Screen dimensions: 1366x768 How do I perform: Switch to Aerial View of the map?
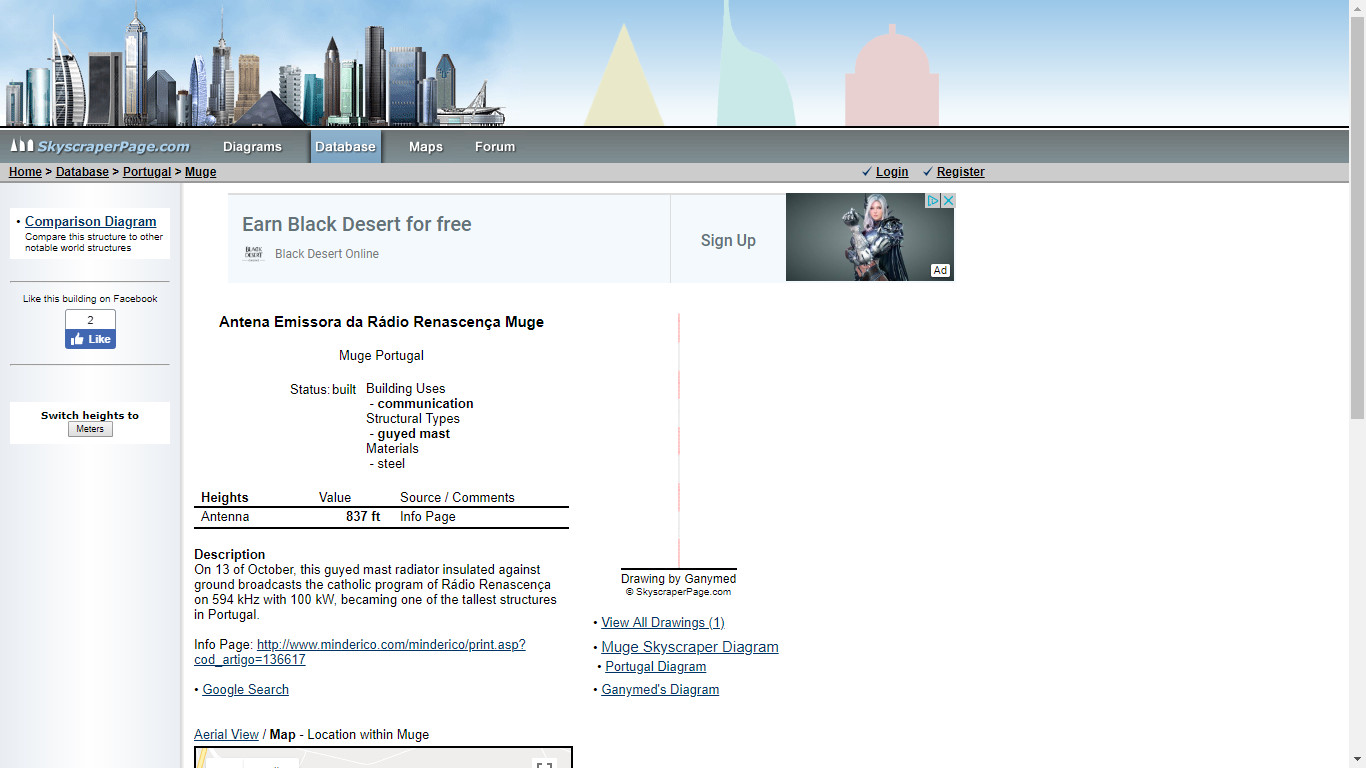point(226,735)
